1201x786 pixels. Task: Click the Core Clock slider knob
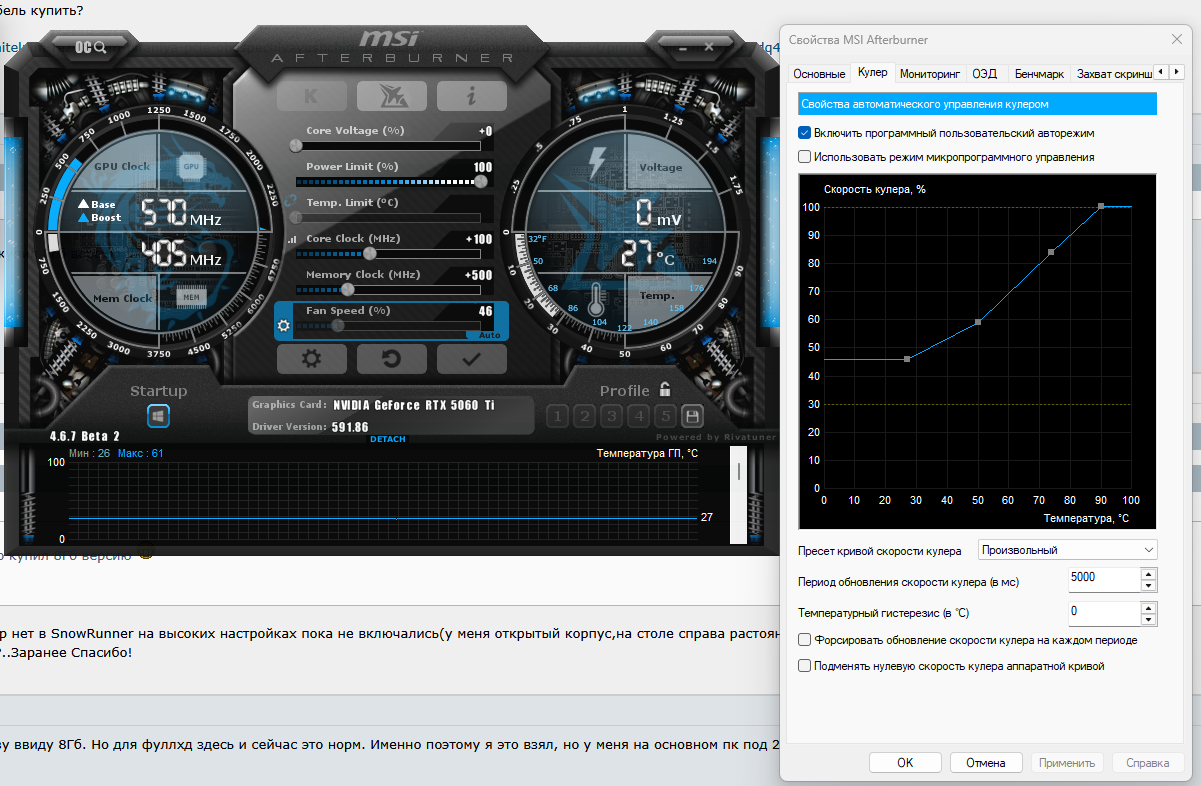pyautogui.click(x=370, y=253)
